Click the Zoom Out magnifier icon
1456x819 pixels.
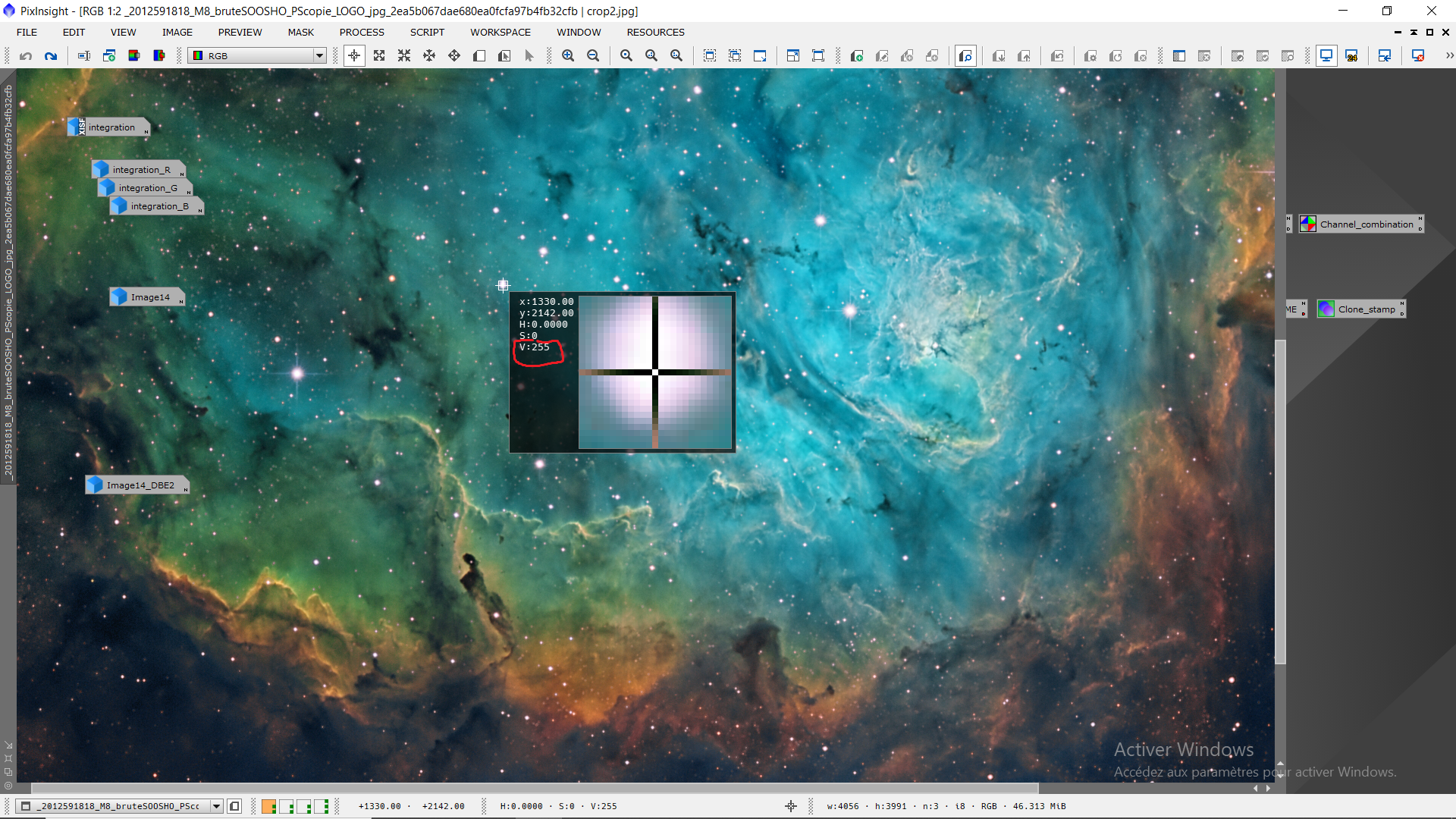pyautogui.click(x=593, y=55)
